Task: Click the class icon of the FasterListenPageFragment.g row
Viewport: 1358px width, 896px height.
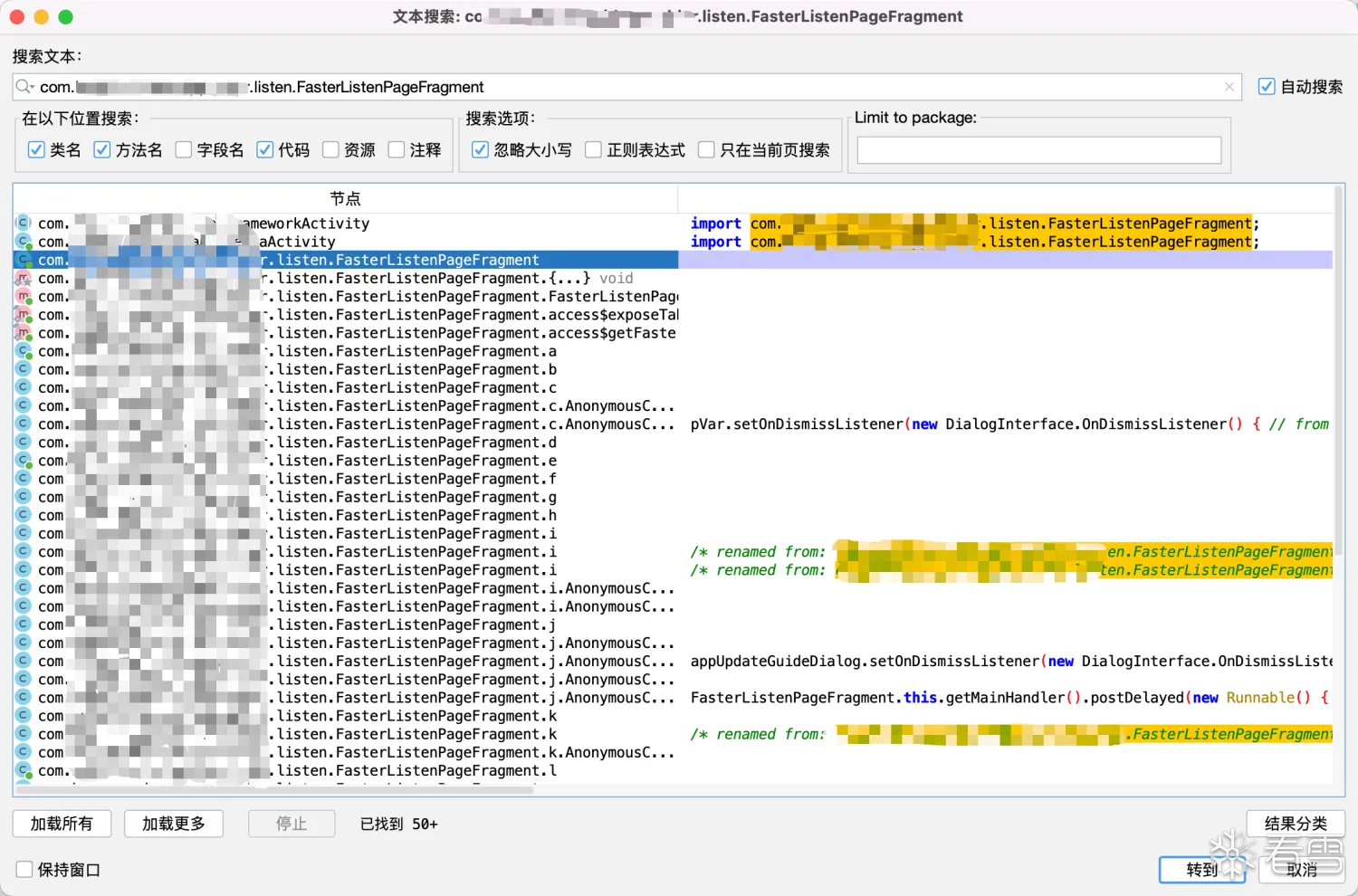Action: pyautogui.click(x=24, y=497)
